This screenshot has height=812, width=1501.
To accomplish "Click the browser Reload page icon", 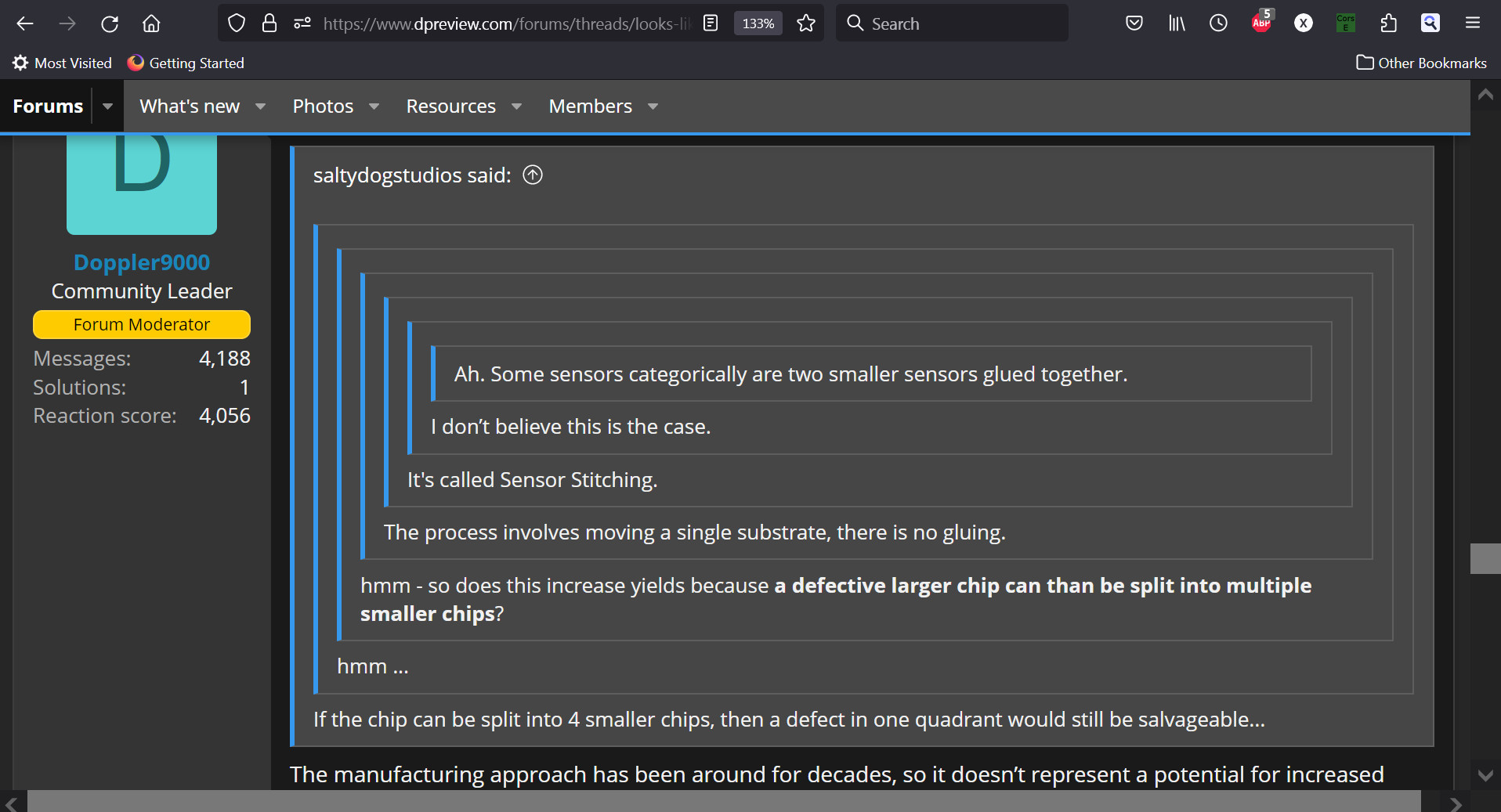I will [x=110, y=23].
